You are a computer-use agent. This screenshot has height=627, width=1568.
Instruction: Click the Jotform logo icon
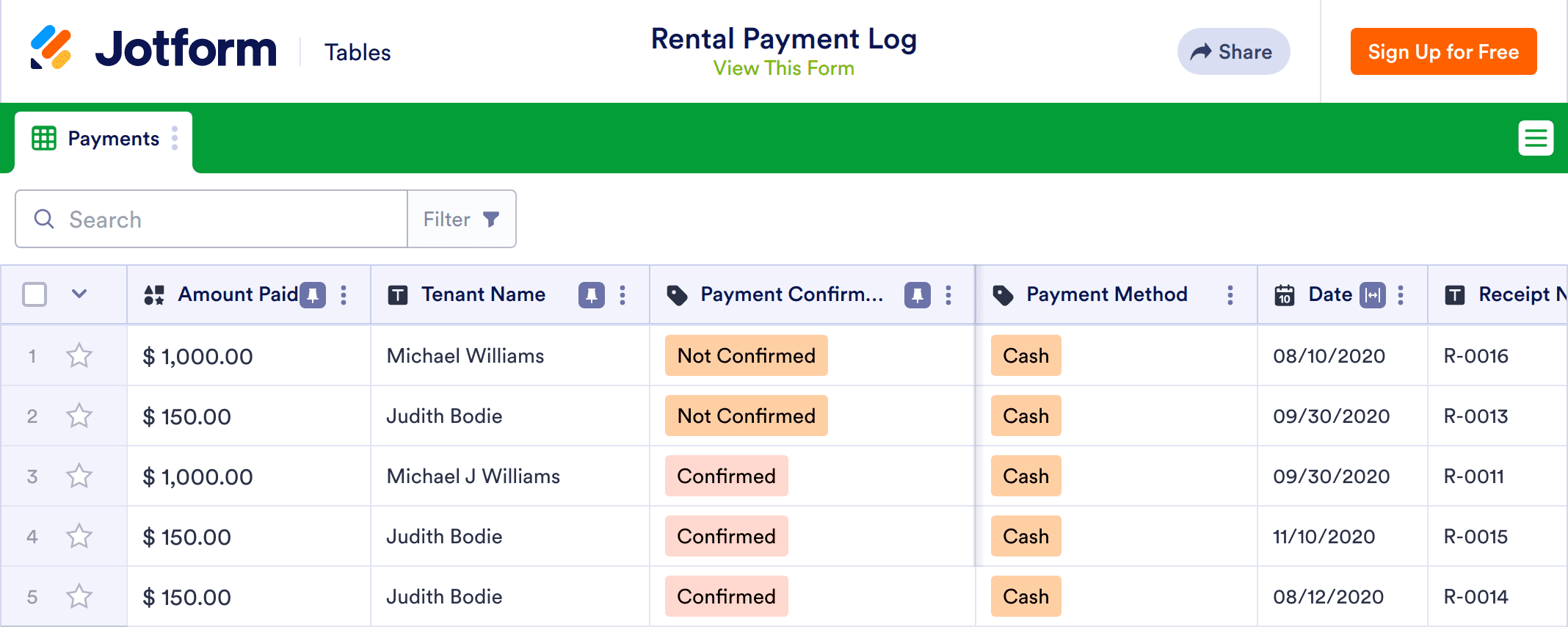point(51,48)
